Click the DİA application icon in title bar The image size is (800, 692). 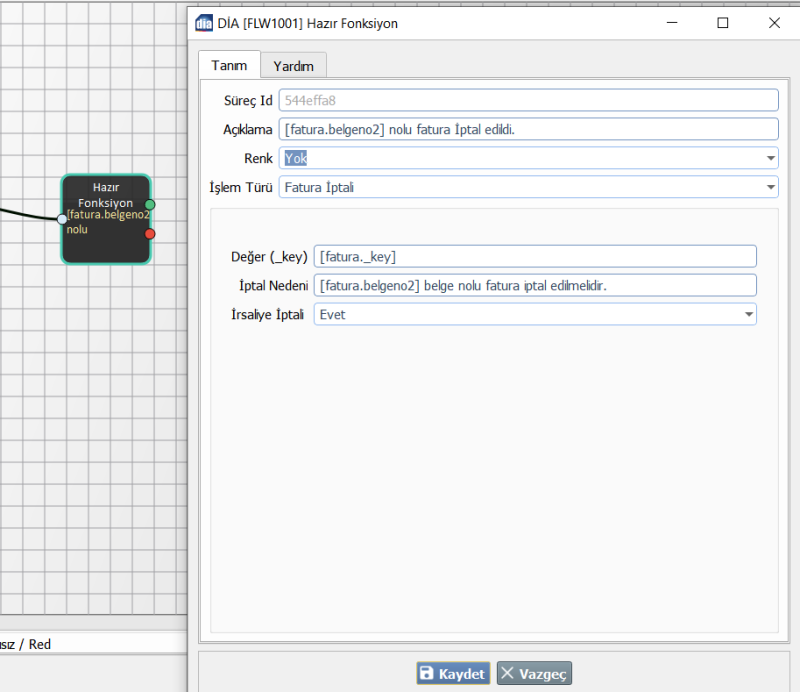coord(204,23)
